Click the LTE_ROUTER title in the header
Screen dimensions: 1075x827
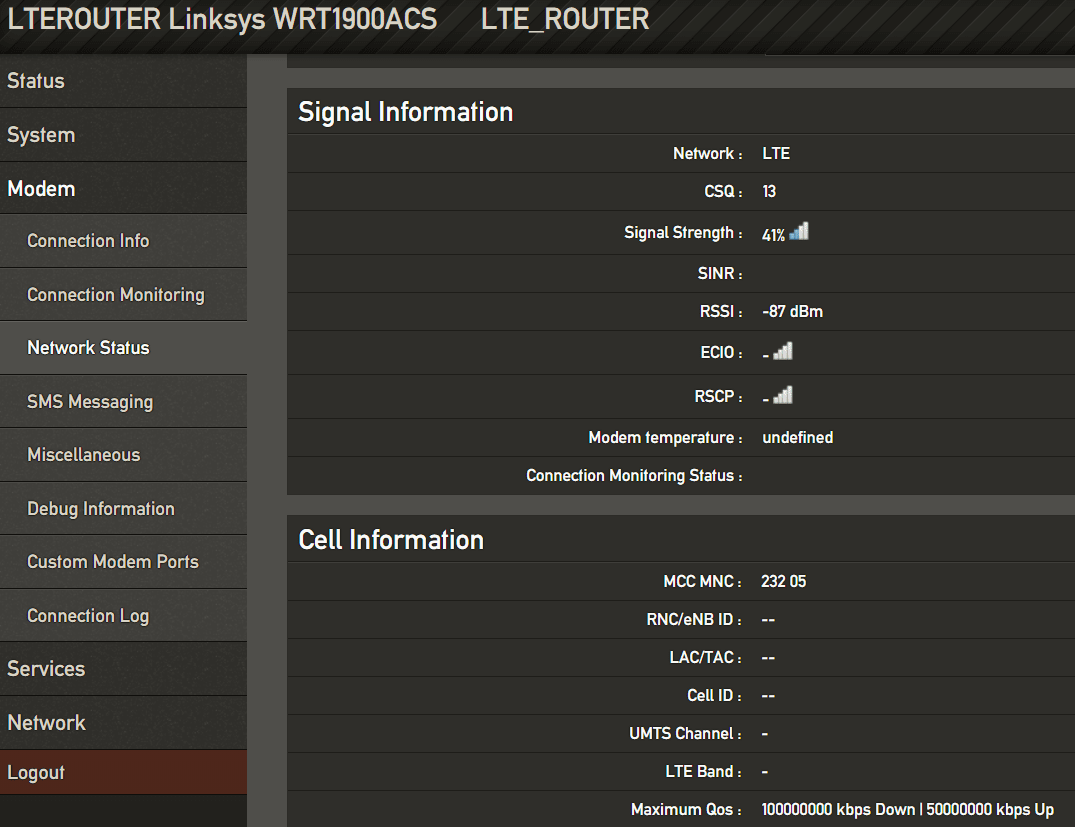(565, 18)
